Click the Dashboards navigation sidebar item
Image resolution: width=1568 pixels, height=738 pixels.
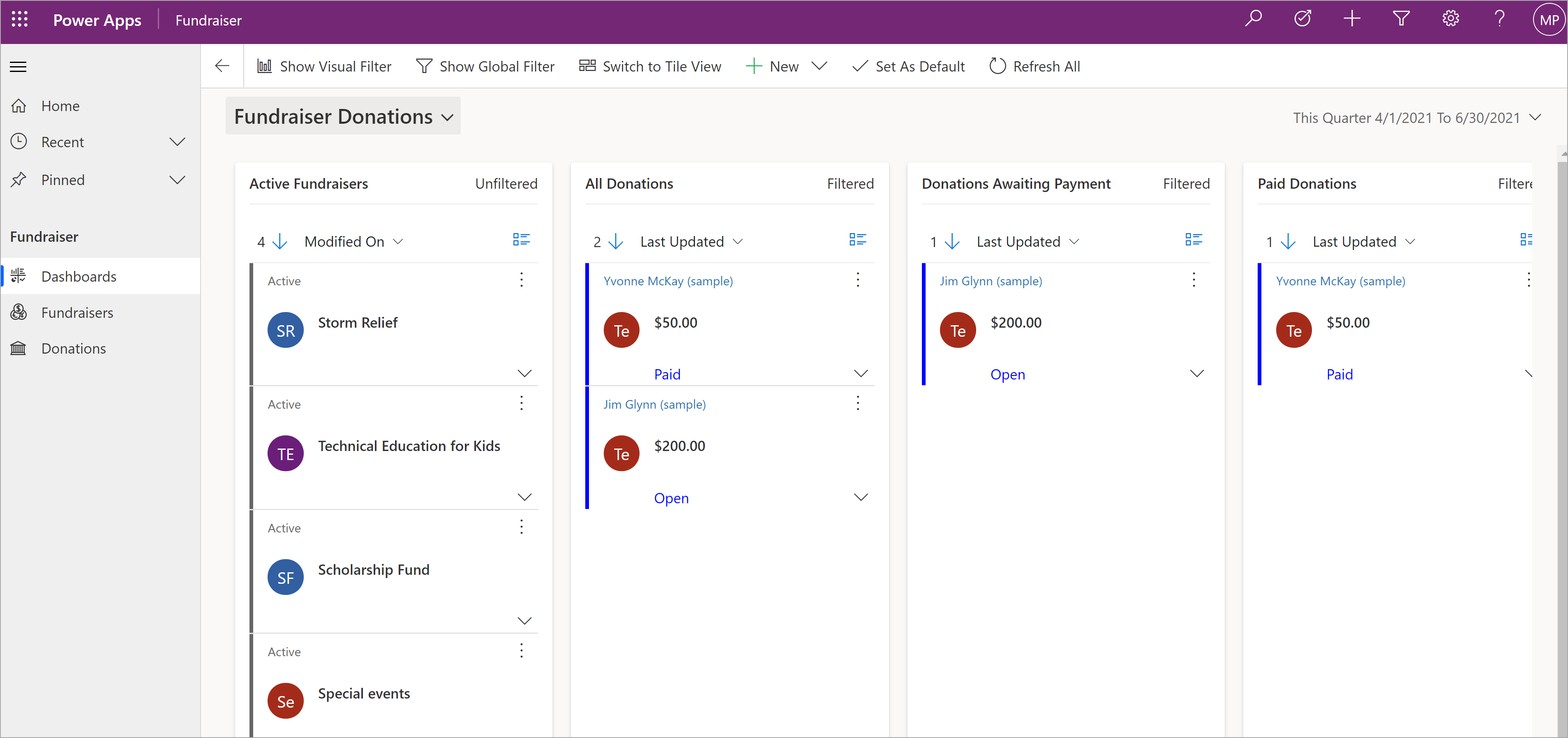click(79, 276)
